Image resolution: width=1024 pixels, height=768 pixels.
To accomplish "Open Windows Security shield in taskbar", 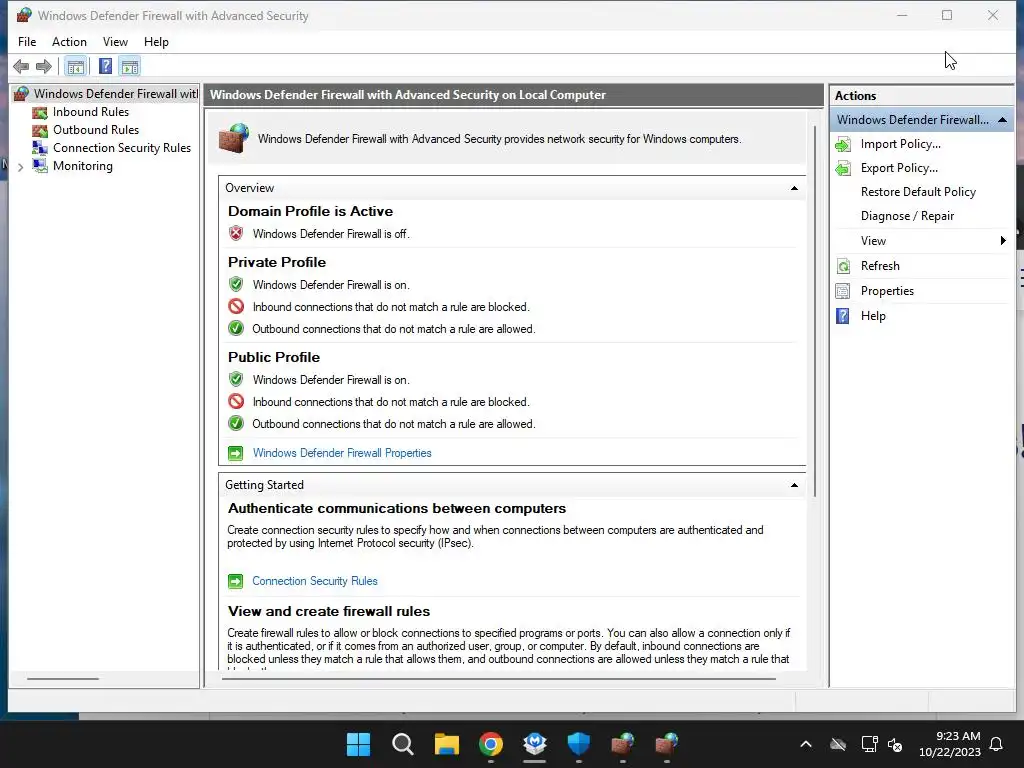I will click(x=579, y=744).
